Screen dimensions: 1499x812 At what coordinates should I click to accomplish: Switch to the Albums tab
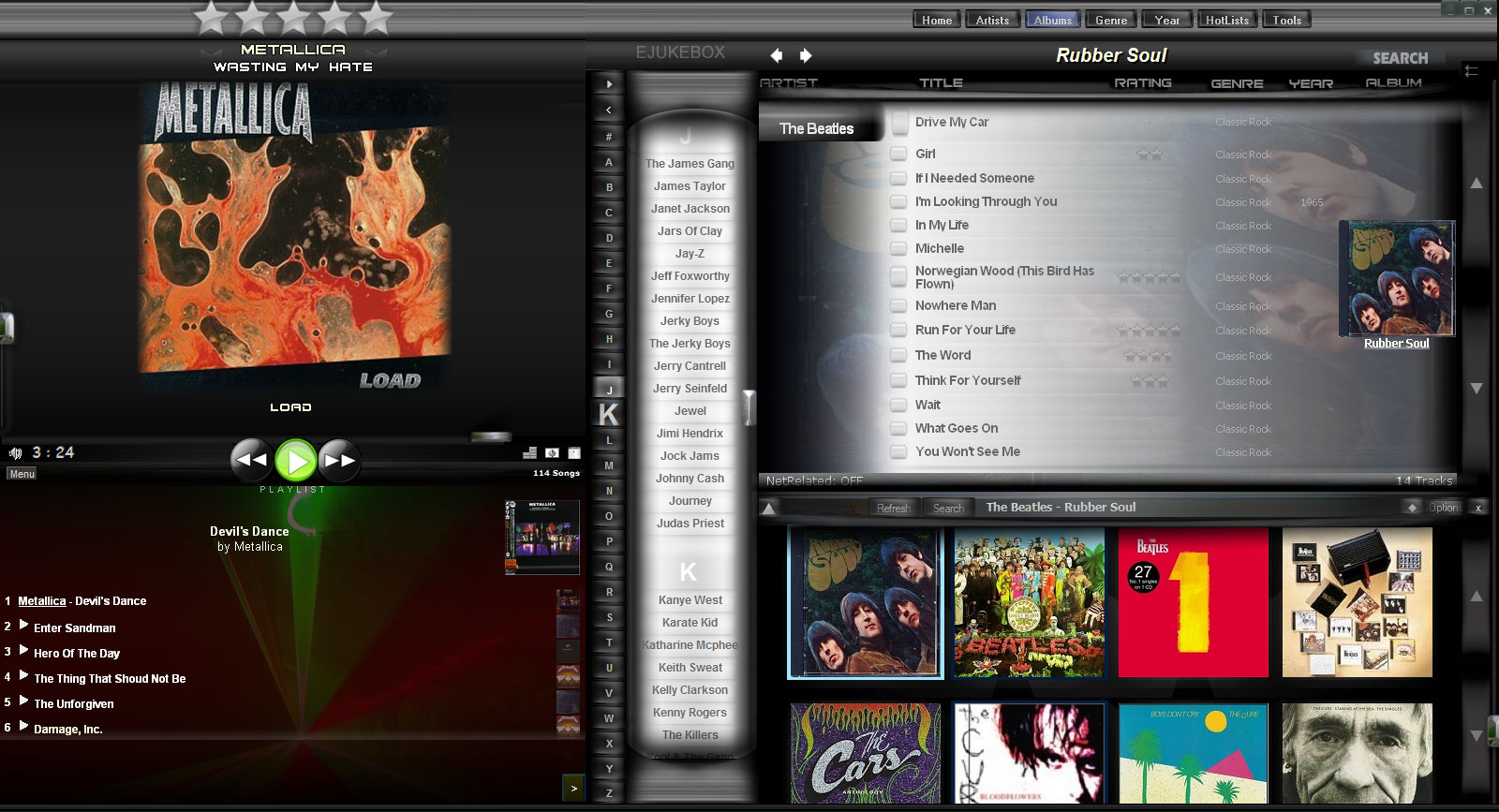pyautogui.click(x=1053, y=20)
